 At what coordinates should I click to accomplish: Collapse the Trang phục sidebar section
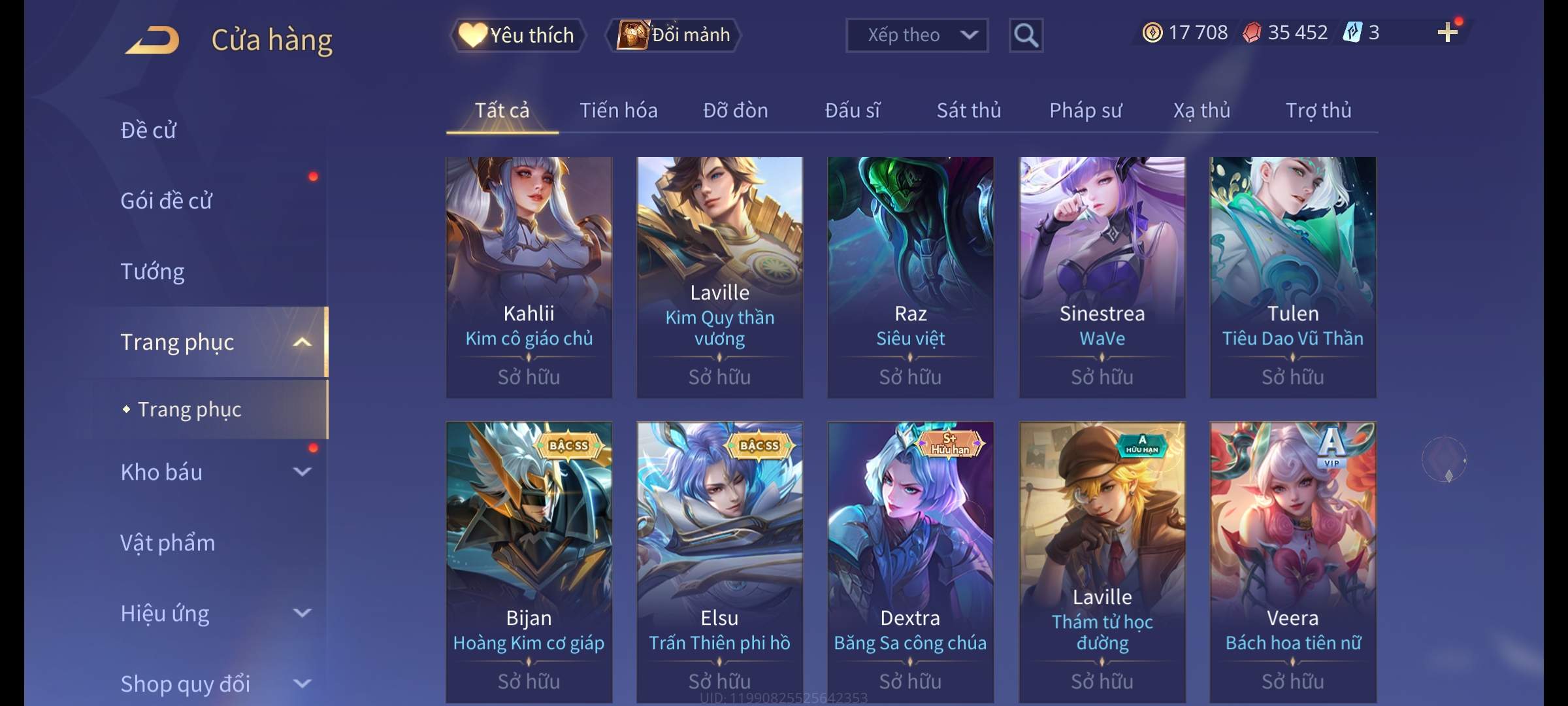[302, 342]
